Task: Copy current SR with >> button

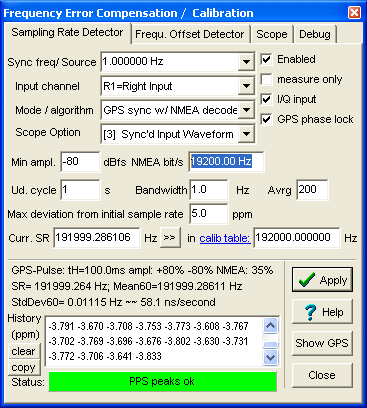Action: tap(170, 238)
